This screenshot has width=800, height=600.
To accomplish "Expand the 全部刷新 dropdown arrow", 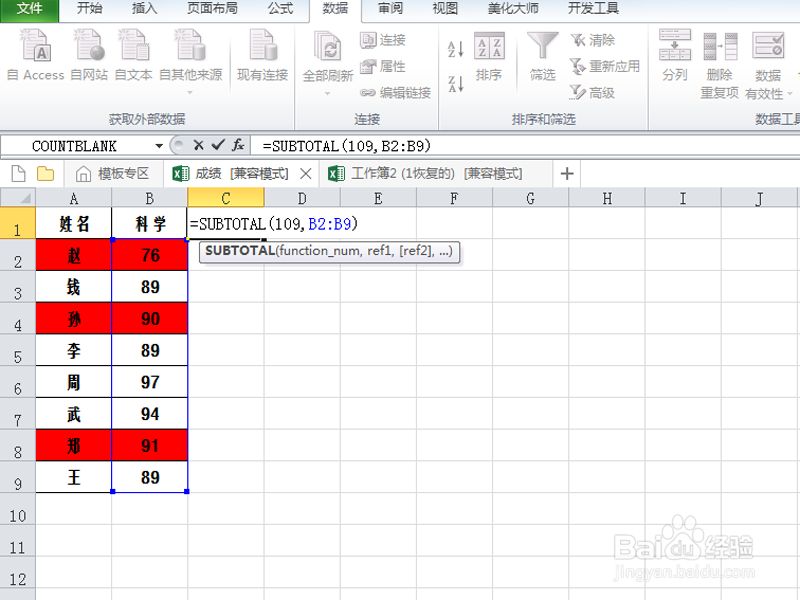I will click(x=328, y=93).
